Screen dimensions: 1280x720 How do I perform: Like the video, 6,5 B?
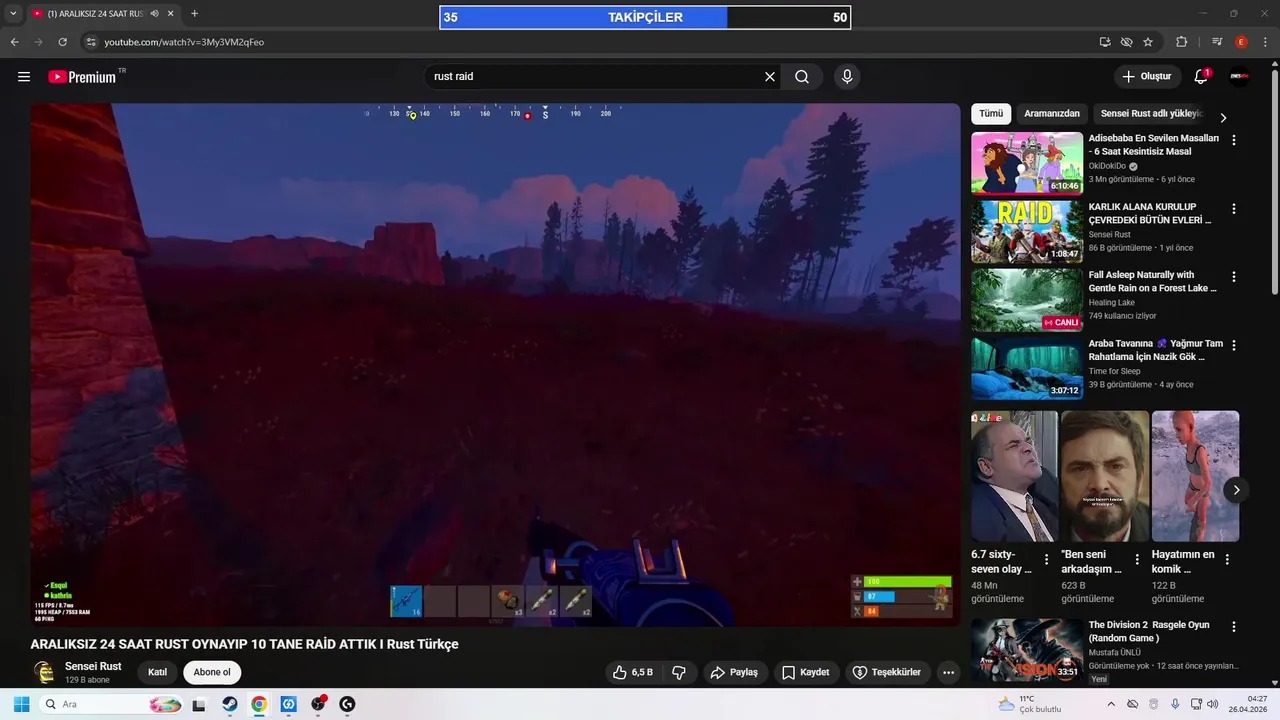click(x=633, y=672)
